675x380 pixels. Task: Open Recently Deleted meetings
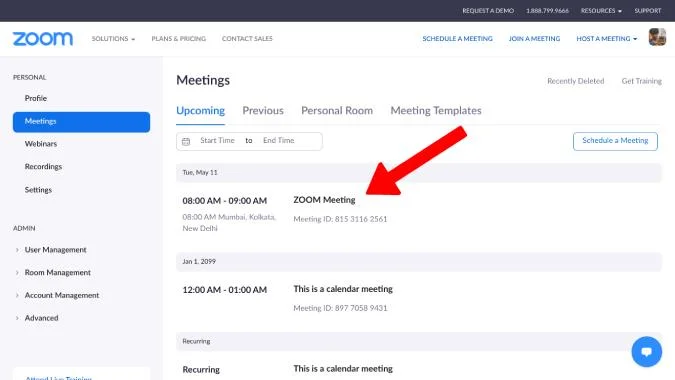pyautogui.click(x=576, y=81)
